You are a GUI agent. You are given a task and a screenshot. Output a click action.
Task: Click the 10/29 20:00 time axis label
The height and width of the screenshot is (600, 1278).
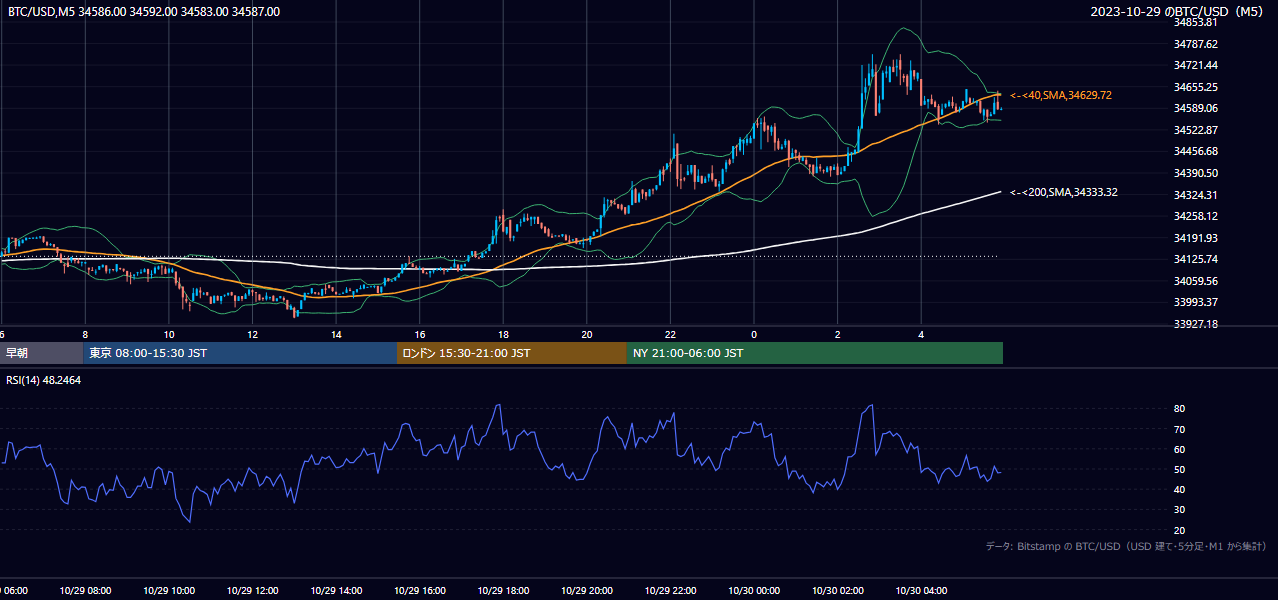click(x=586, y=591)
